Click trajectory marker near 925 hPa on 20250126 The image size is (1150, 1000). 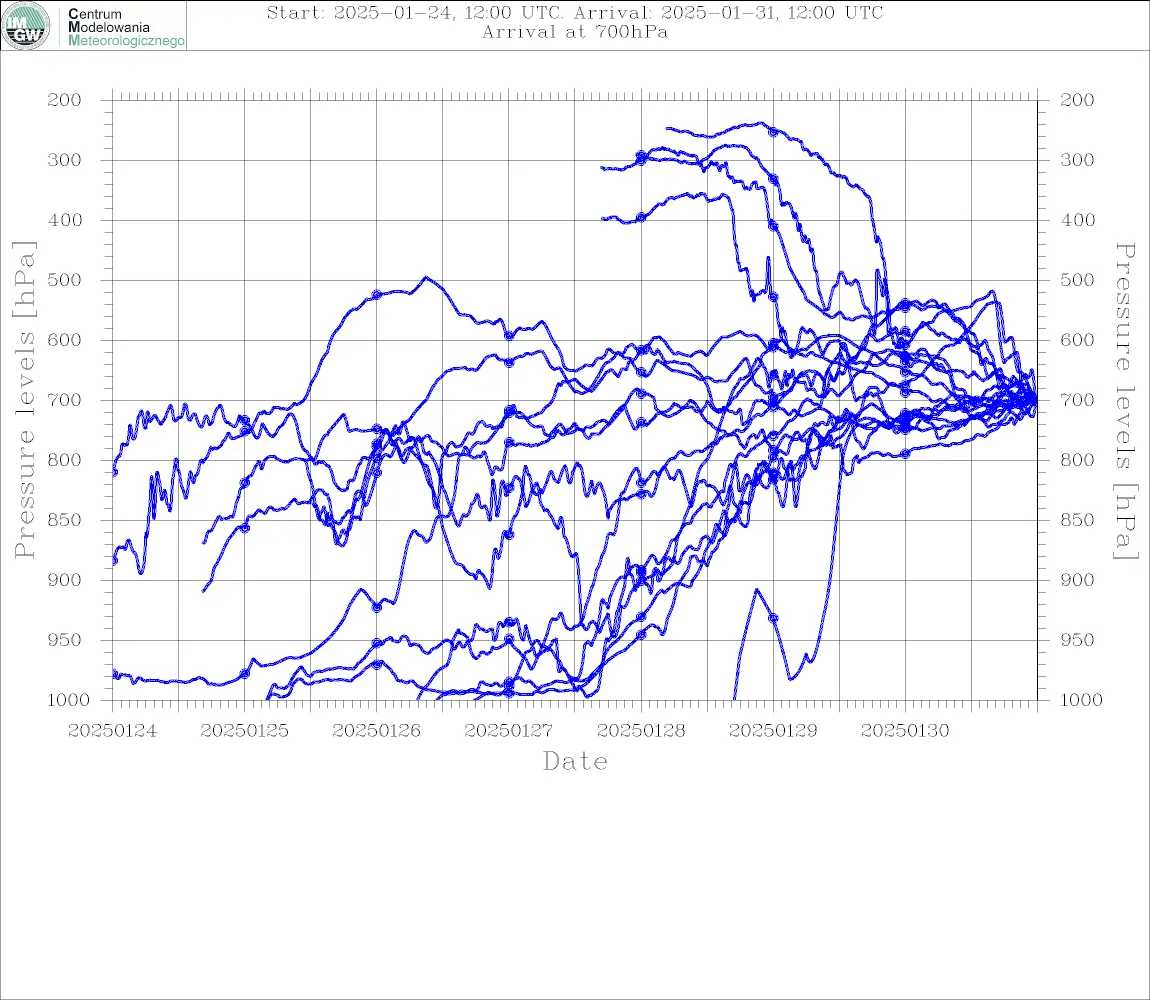[x=377, y=607]
